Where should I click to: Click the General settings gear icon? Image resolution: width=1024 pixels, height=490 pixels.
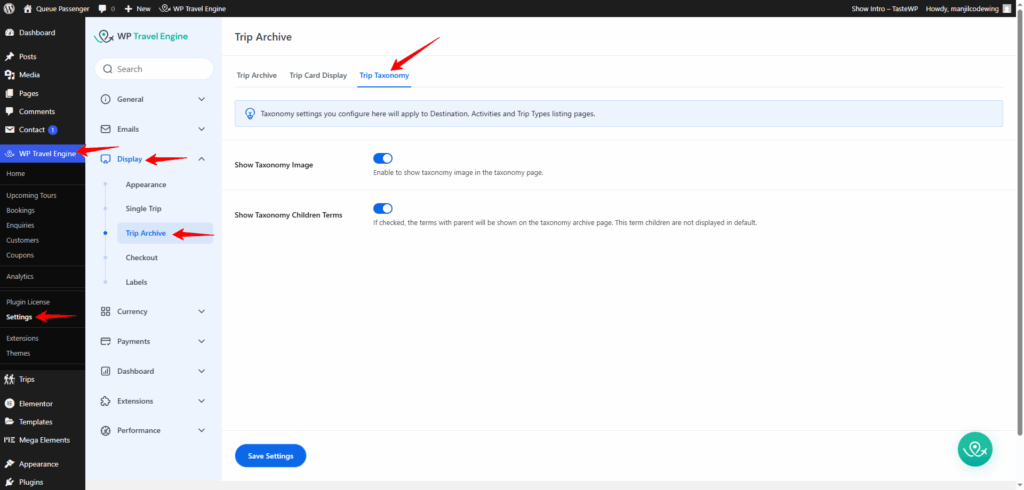click(106, 99)
